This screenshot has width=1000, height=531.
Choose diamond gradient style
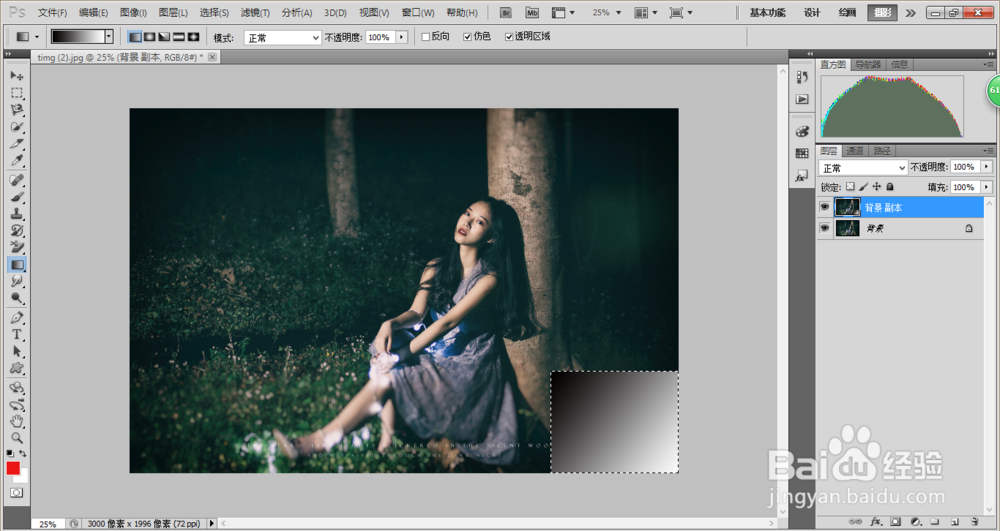[x=193, y=37]
